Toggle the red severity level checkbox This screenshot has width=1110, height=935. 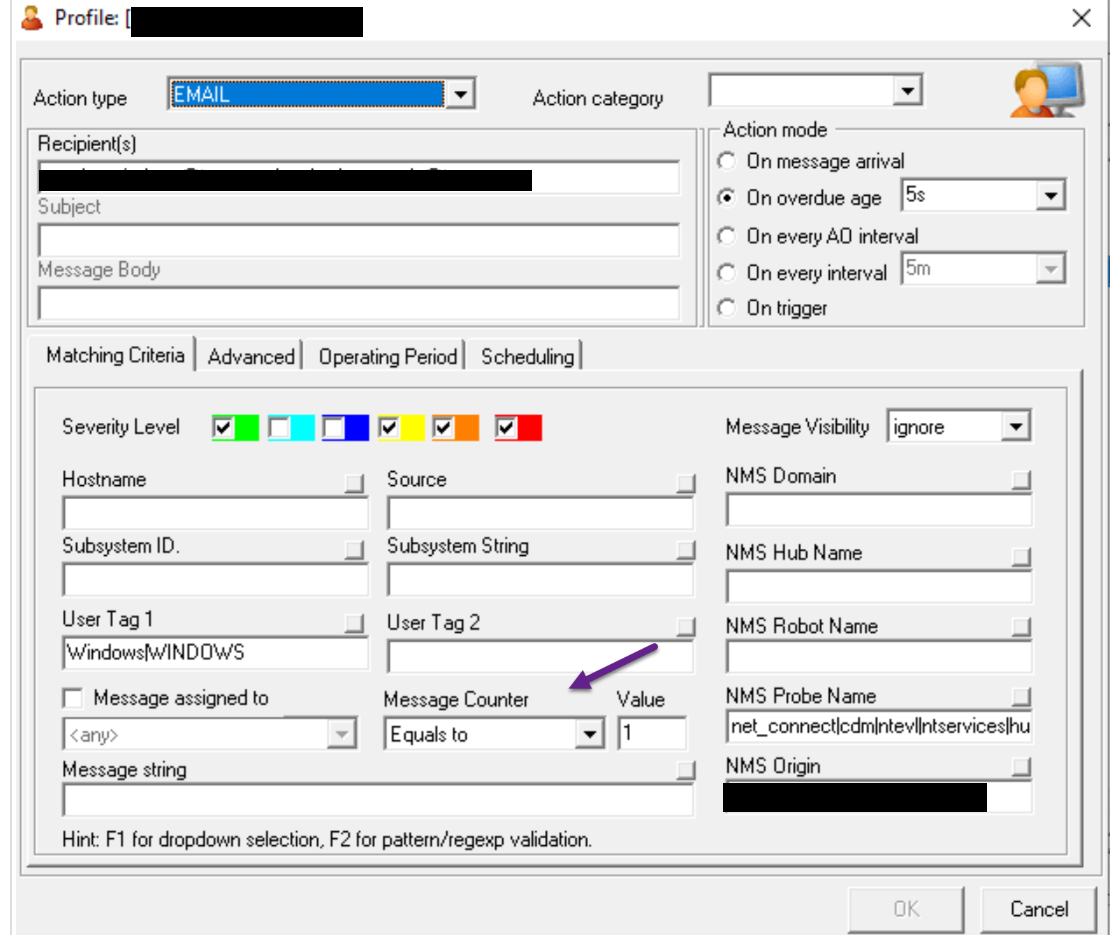(507, 429)
